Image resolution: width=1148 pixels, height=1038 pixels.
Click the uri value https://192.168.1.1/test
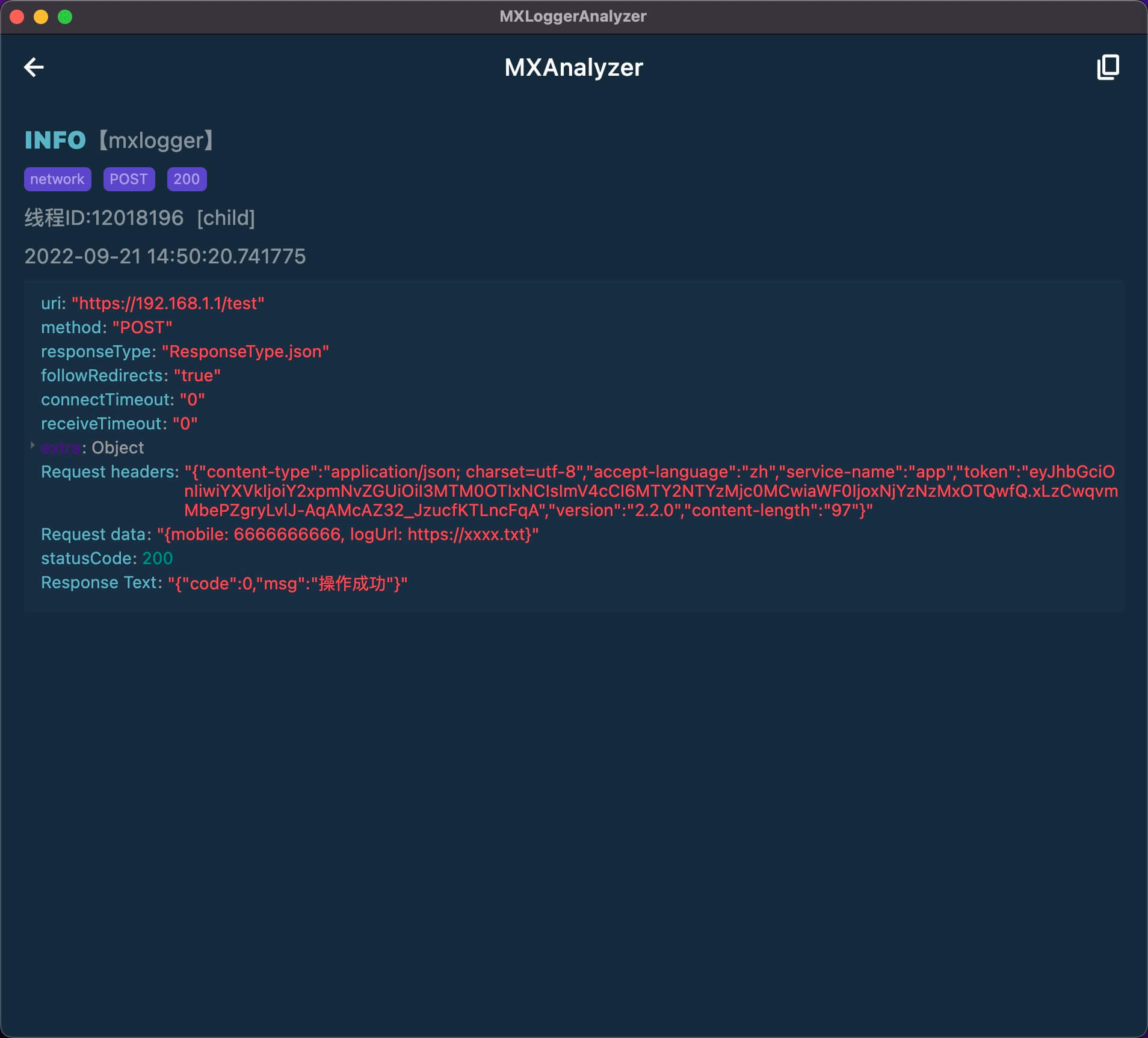click(x=168, y=303)
